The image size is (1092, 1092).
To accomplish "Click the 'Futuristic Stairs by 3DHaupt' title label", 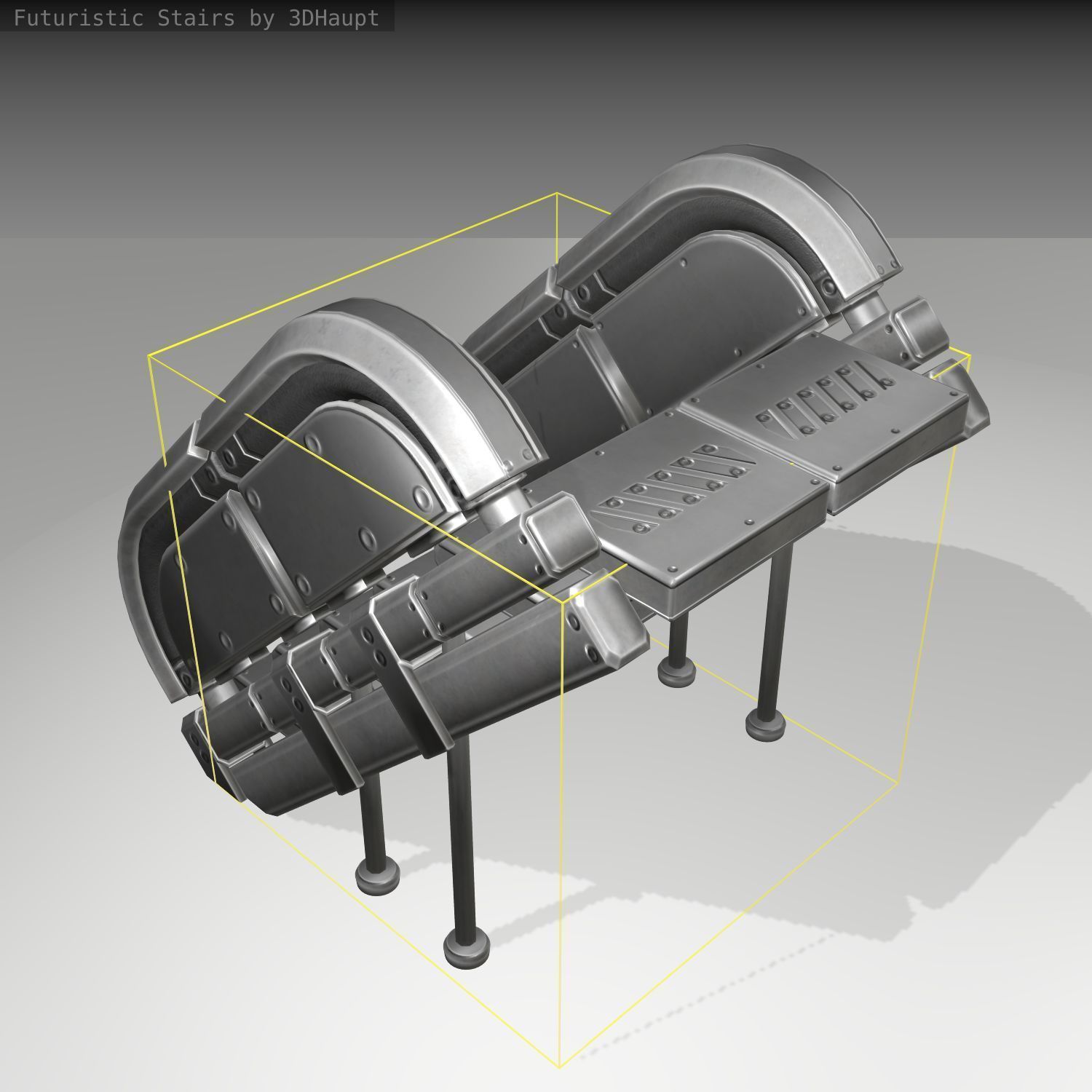I will 197,17.
